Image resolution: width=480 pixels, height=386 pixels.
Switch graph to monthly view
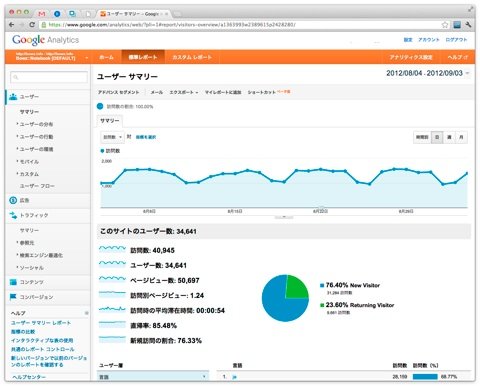461,137
